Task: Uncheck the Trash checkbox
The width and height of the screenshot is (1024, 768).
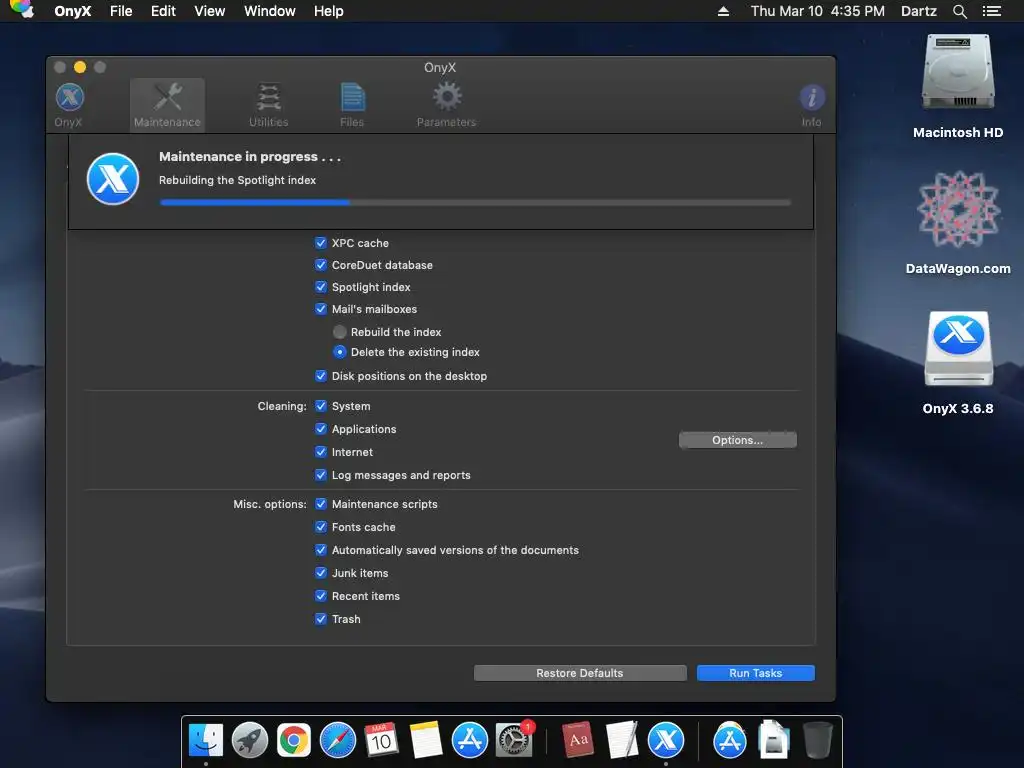Action: coord(321,619)
